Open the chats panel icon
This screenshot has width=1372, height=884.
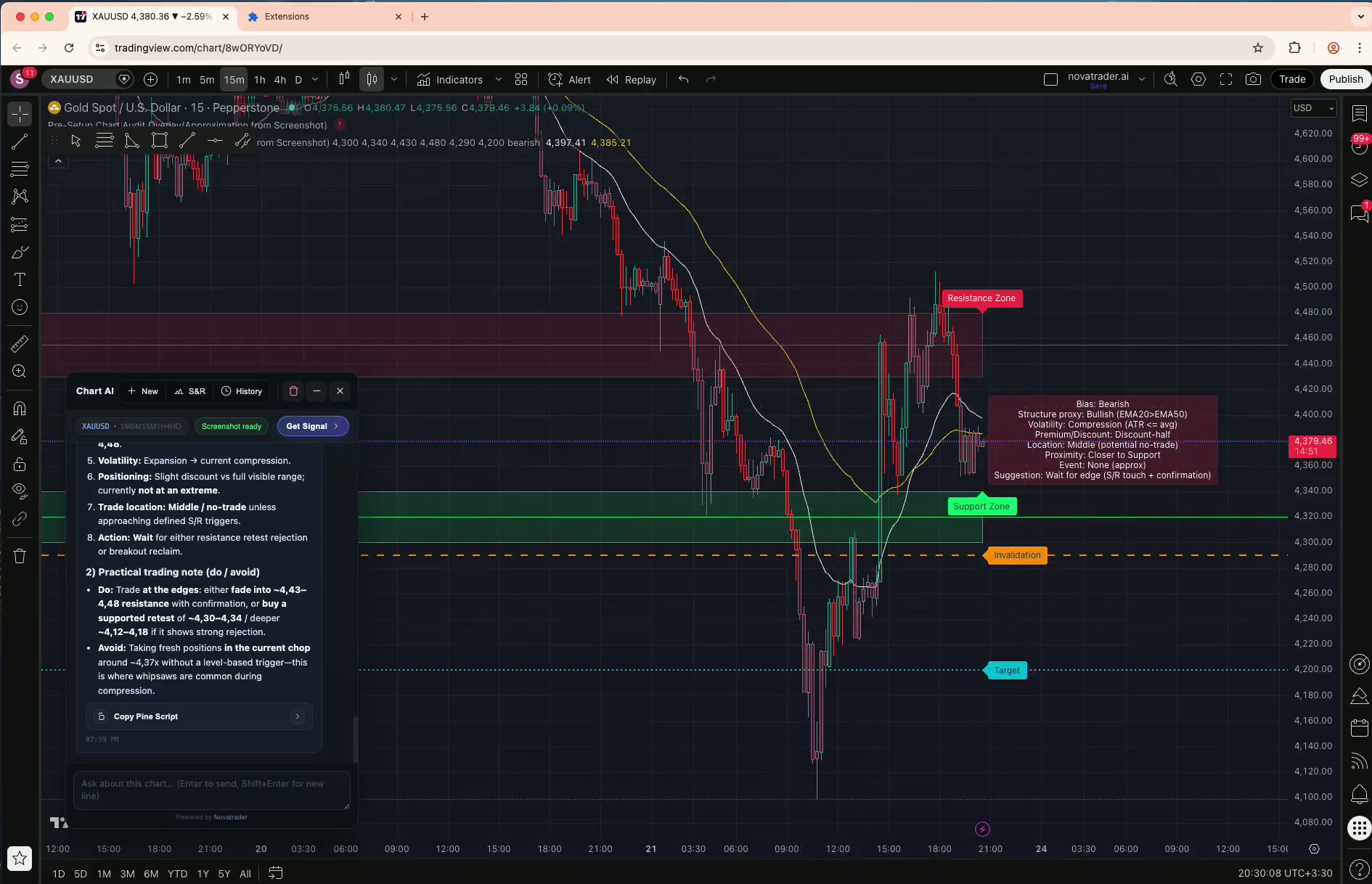1360,213
